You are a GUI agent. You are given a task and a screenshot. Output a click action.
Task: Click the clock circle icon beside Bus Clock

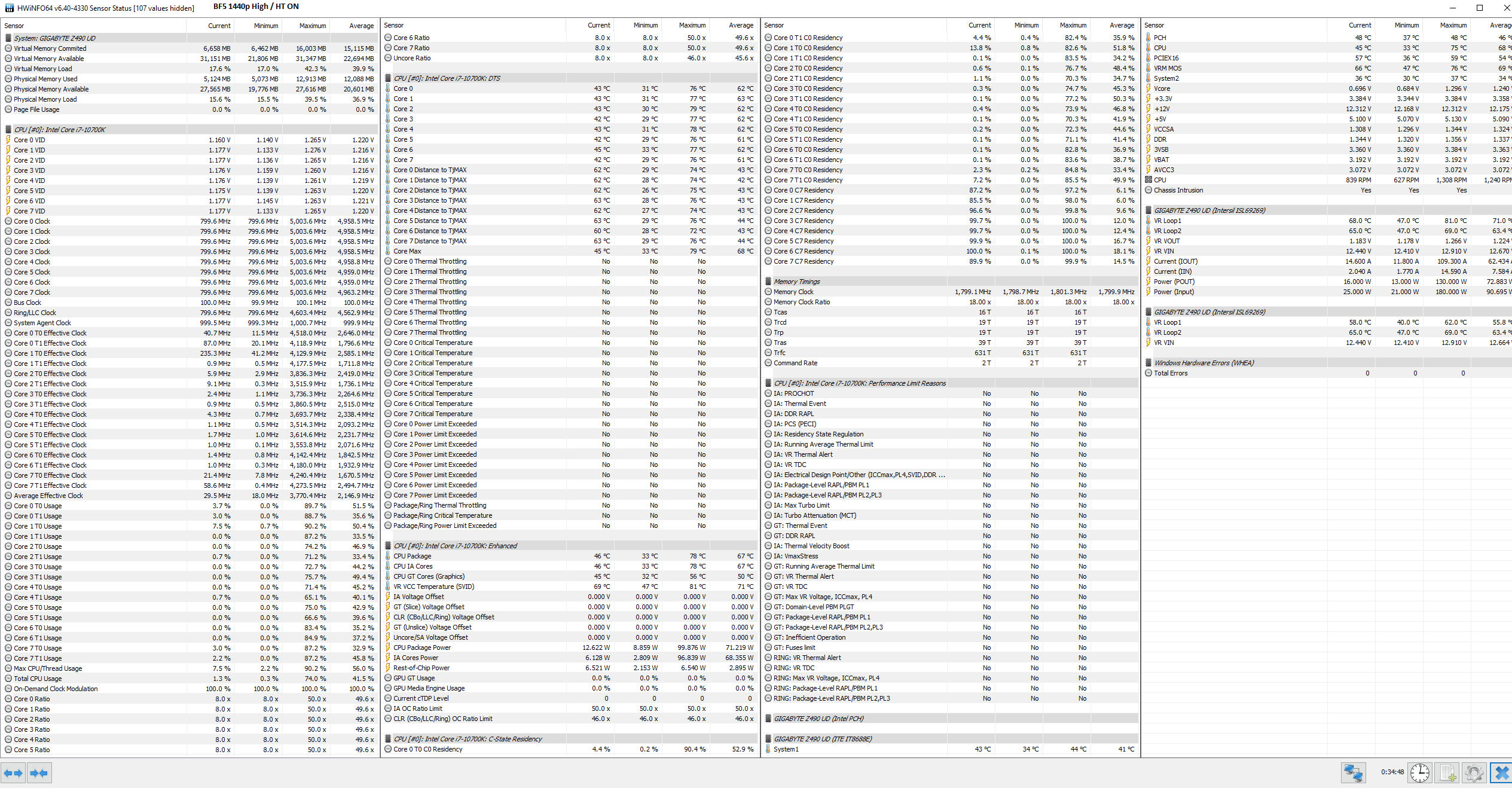click(x=8, y=303)
